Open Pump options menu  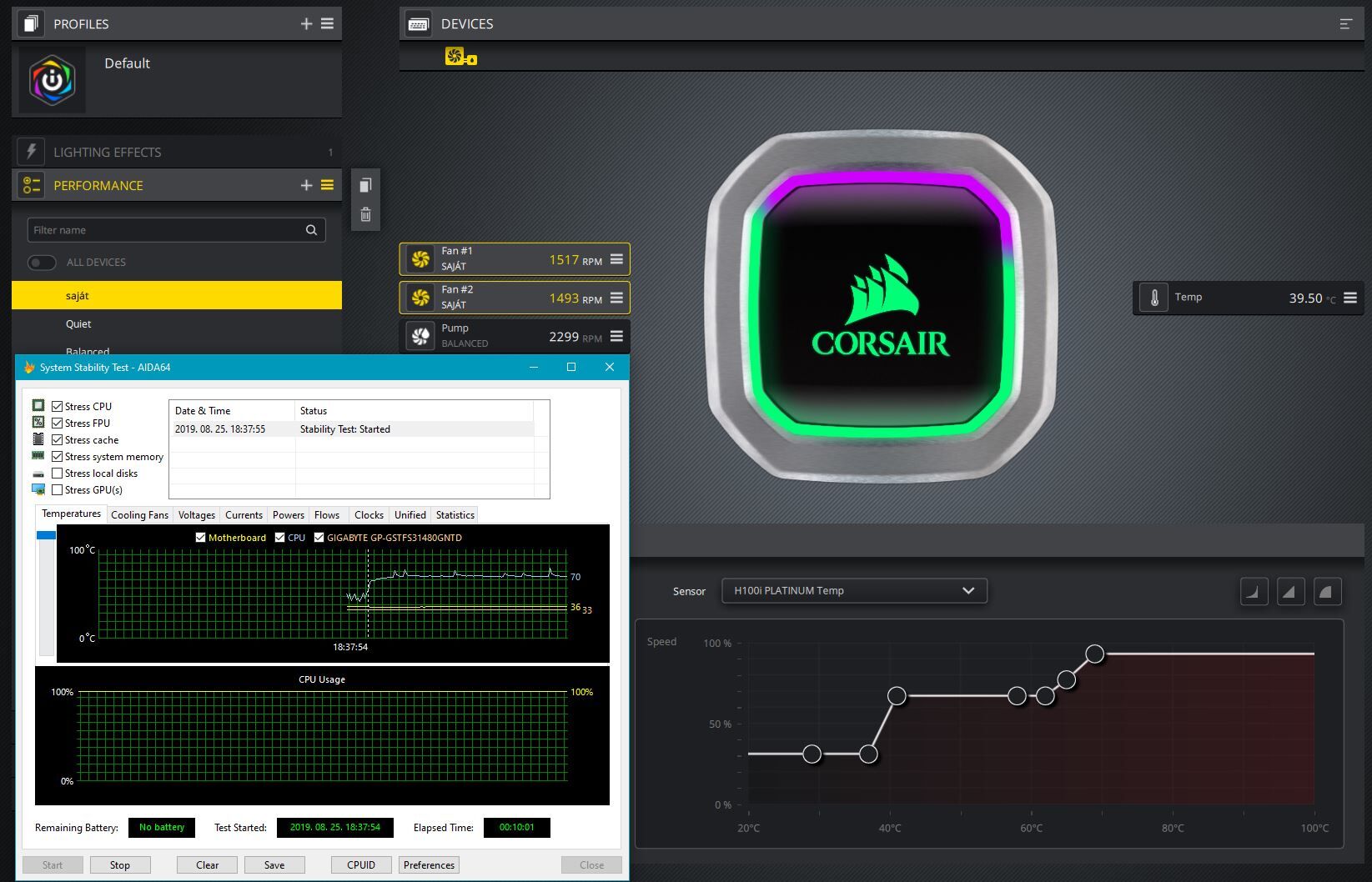616,336
